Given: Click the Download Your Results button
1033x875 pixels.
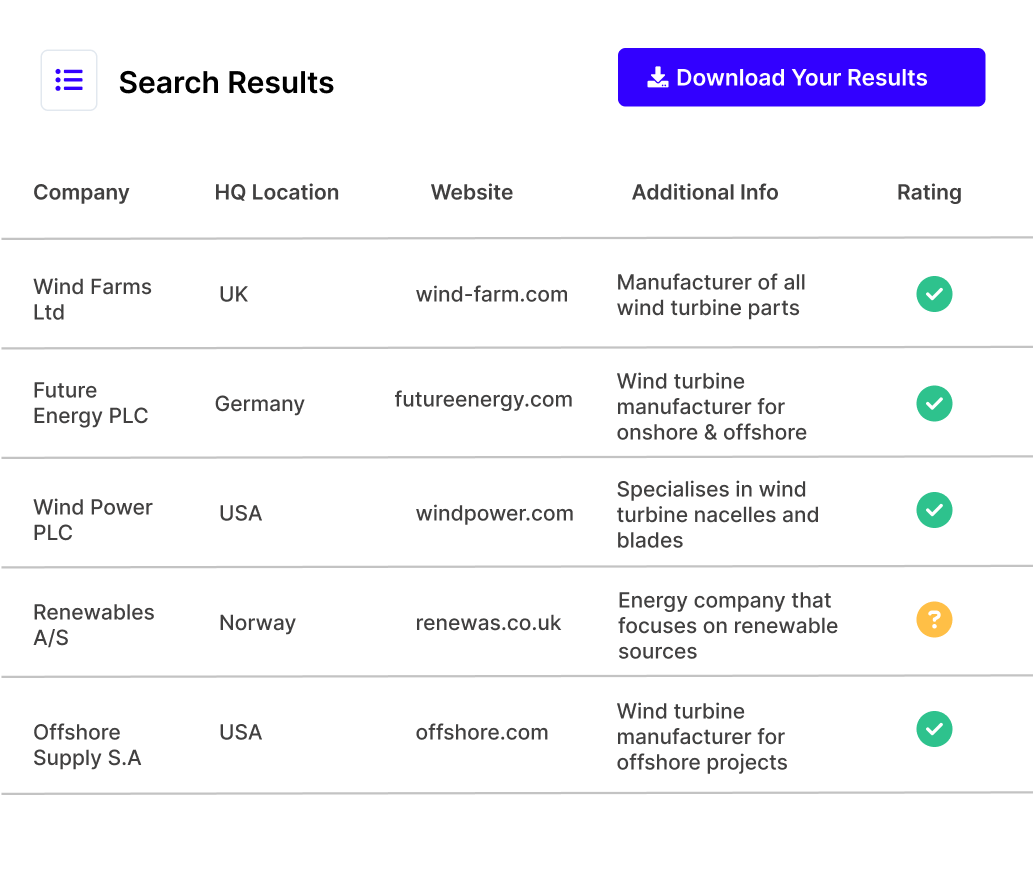Looking at the screenshot, I should pyautogui.click(x=801, y=76).
